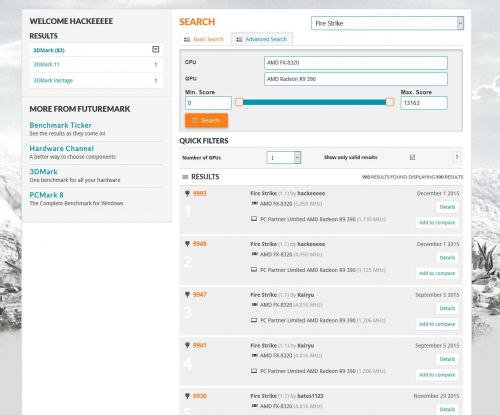500x415 pixels.
Task: Open the Benchmark Ticker link
Action: pyautogui.click(x=61, y=125)
